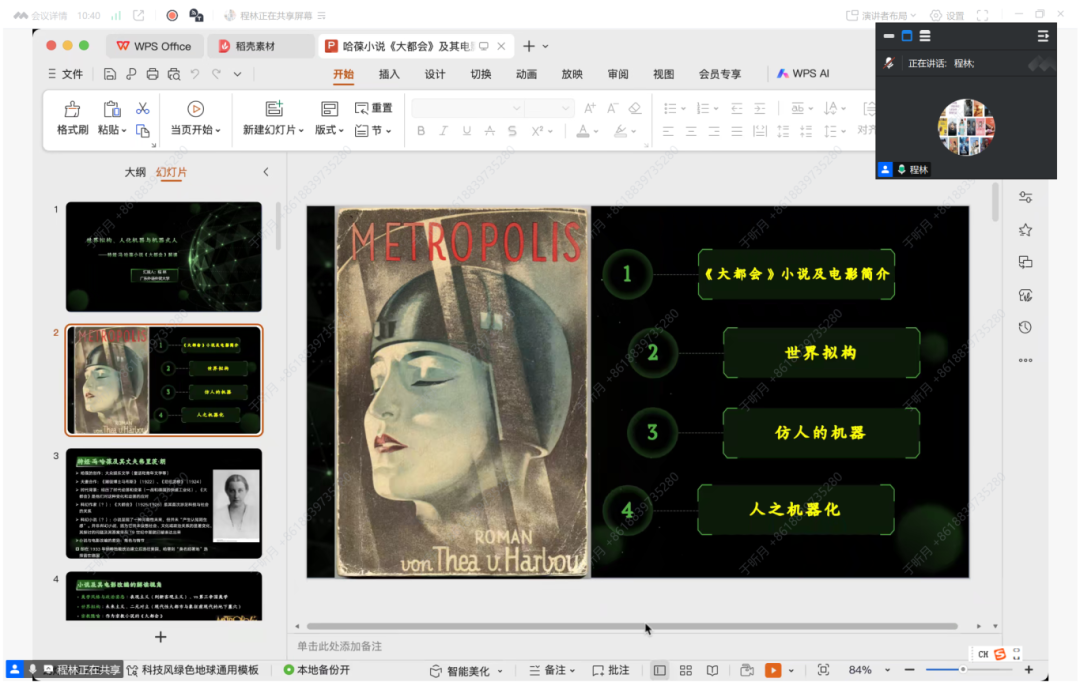Screen dimensions: 1080x682
Task: Click the Reset (重置) slide button
Action: pos(373,108)
